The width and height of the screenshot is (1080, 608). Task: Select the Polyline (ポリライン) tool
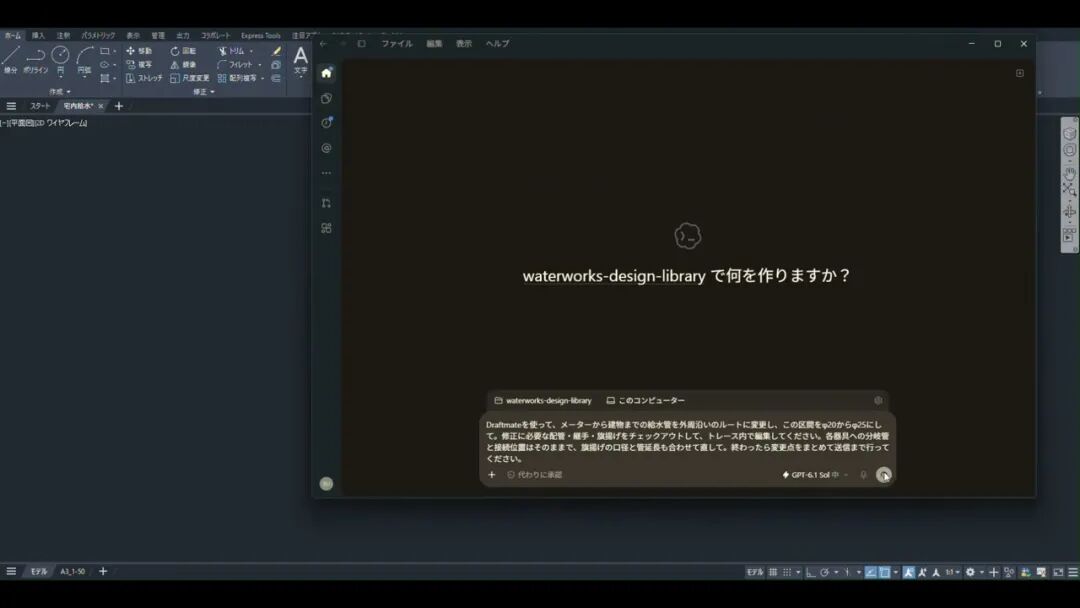point(35,59)
